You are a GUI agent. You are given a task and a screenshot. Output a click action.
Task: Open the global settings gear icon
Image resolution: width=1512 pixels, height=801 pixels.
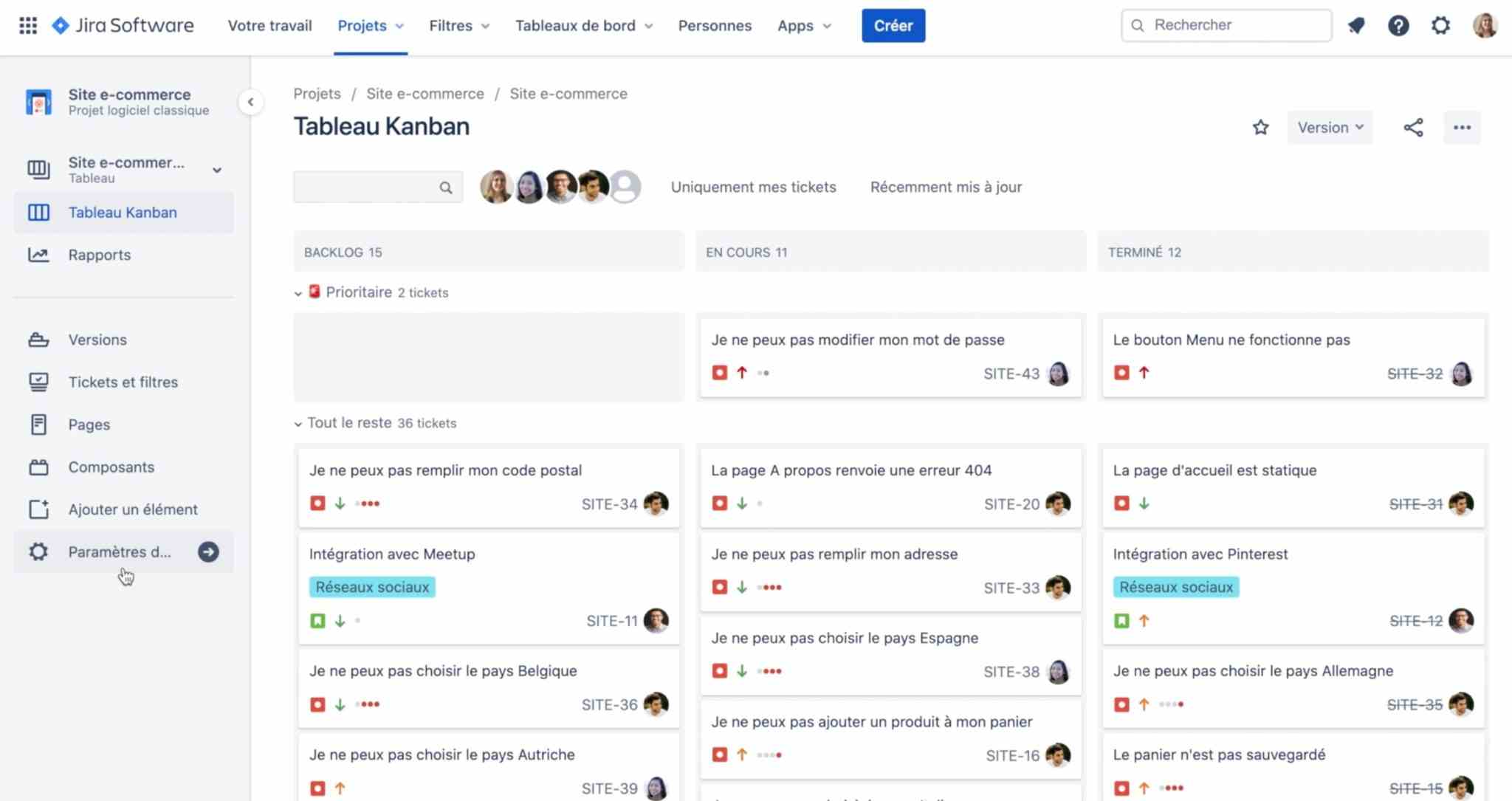pos(1440,26)
